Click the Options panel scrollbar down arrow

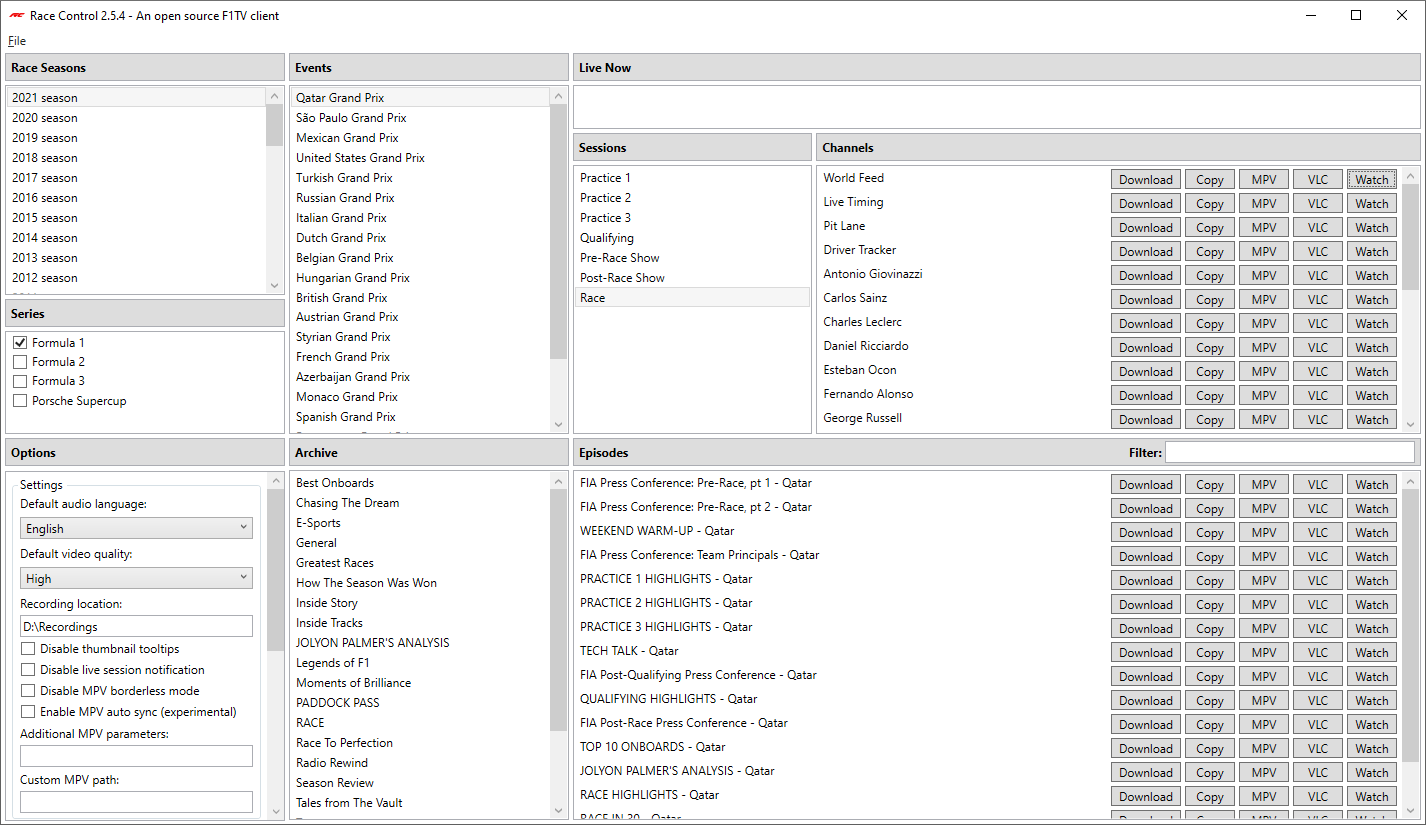(x=275, y=810)
